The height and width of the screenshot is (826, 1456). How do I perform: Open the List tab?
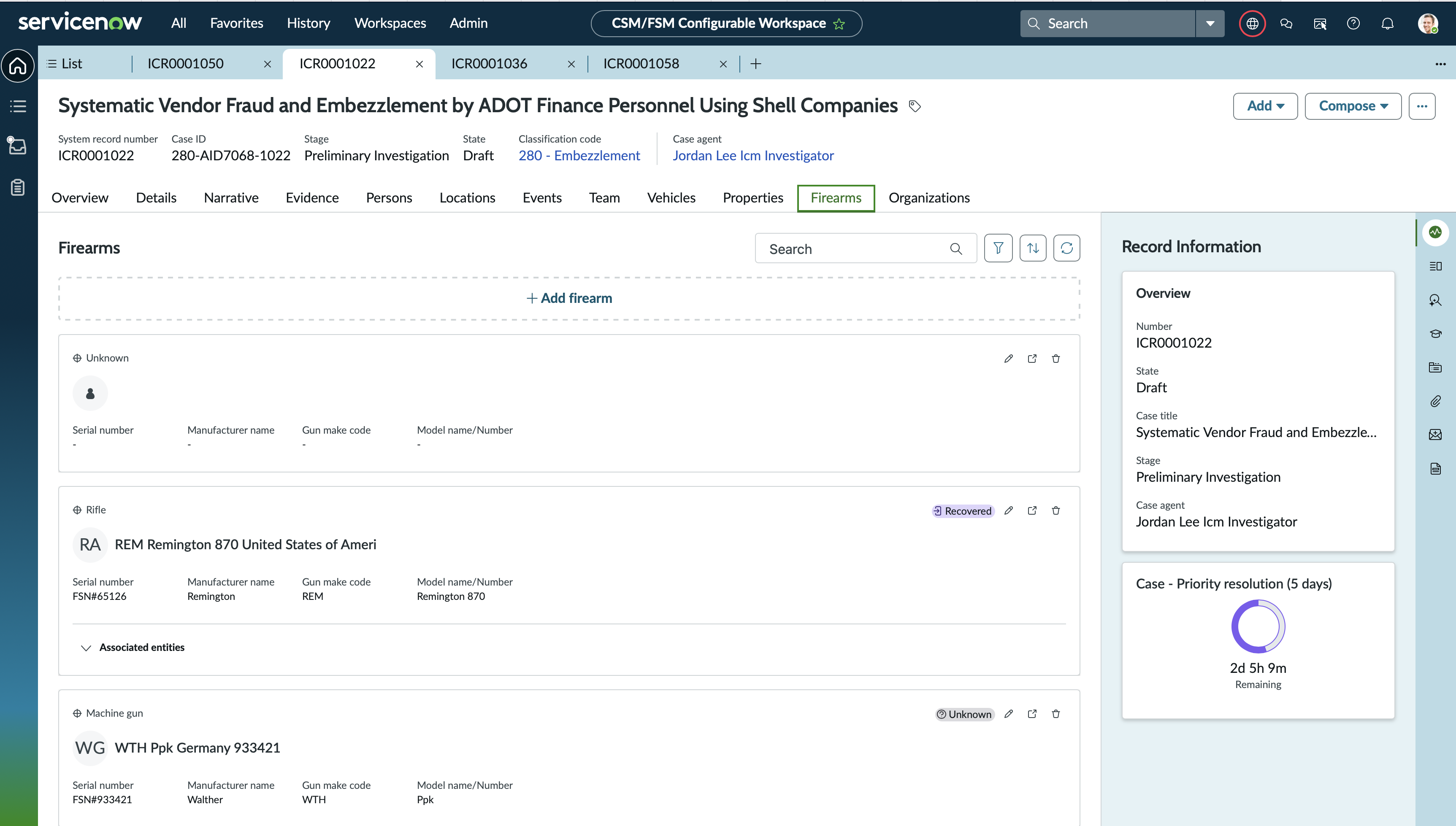coord(65,64)
